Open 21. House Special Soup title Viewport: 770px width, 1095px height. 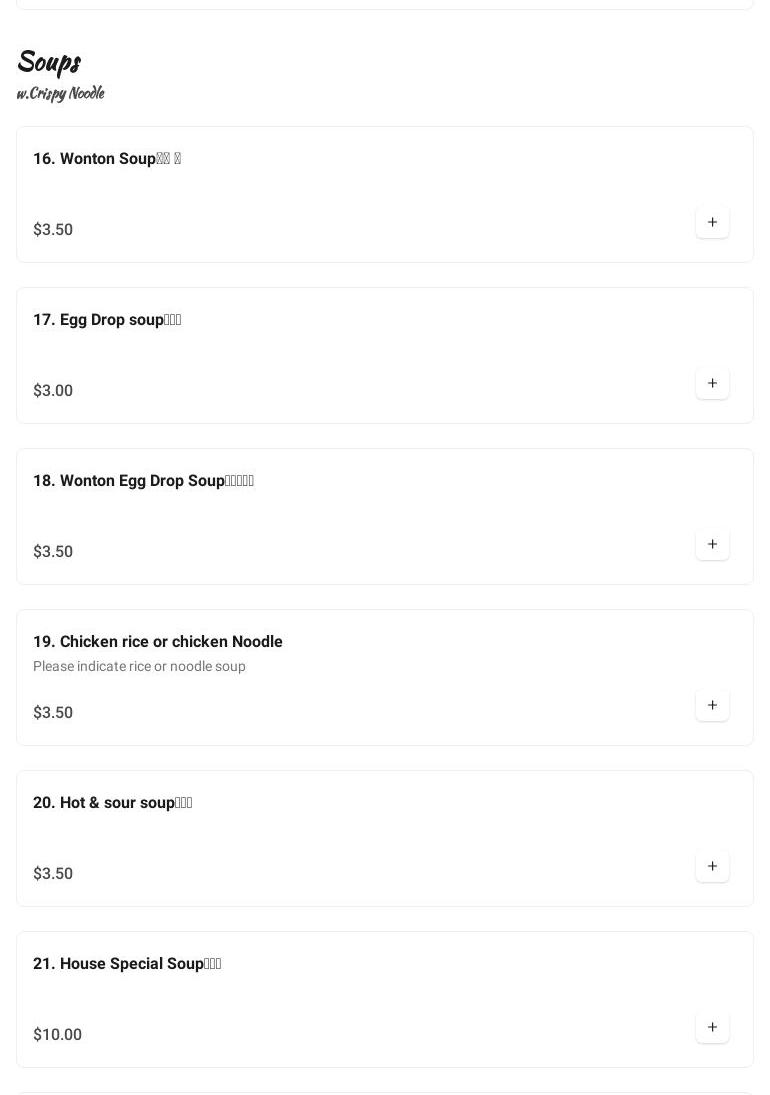coord(127,964)
